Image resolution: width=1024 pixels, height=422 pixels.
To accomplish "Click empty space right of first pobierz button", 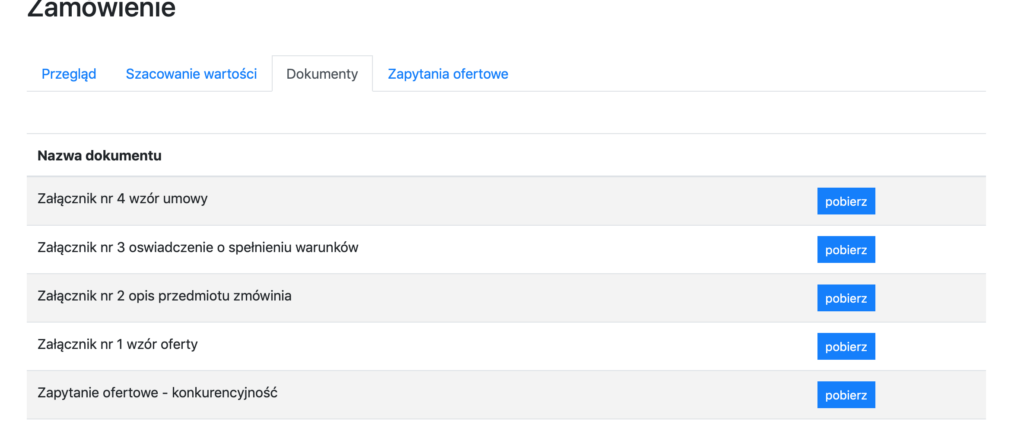I will [930, 201].
